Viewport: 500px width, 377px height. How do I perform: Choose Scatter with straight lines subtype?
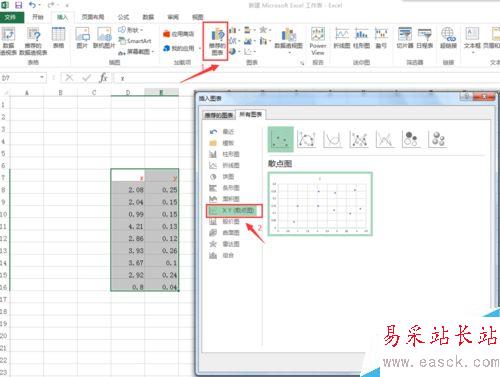(x=385, y=139)
